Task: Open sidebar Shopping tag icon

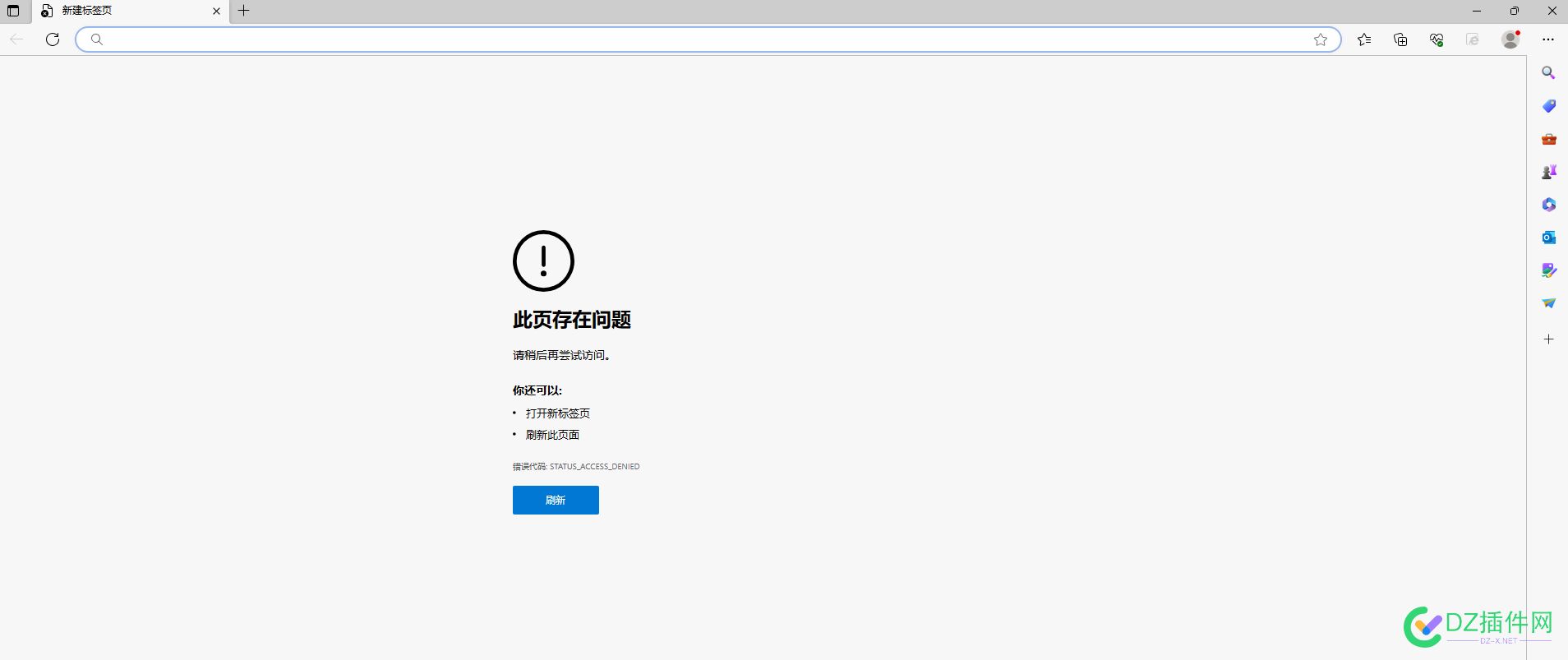Action: click(1548, 106)
